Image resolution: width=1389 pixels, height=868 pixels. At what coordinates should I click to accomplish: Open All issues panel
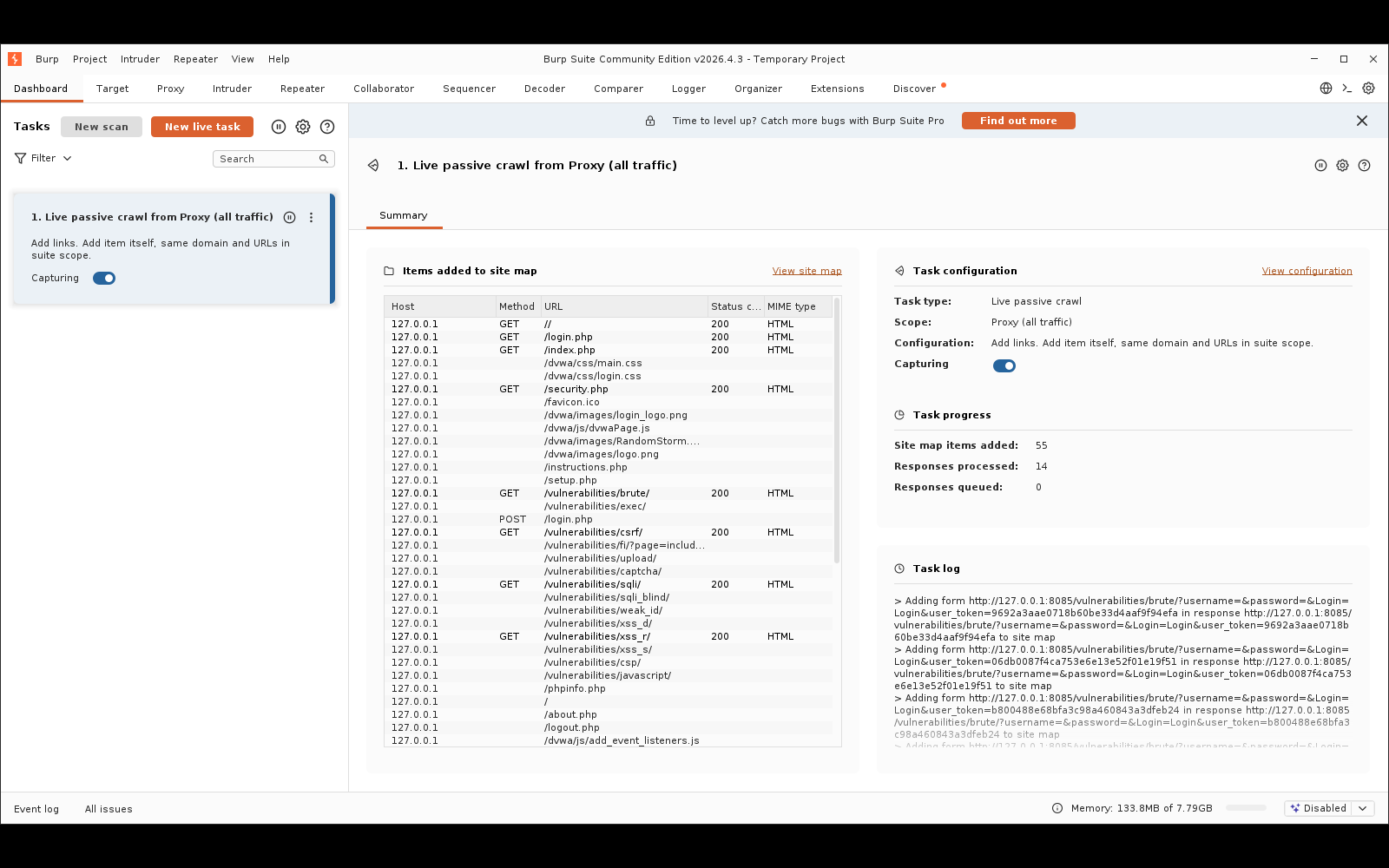pyautogui.click(x=109, y=809)
